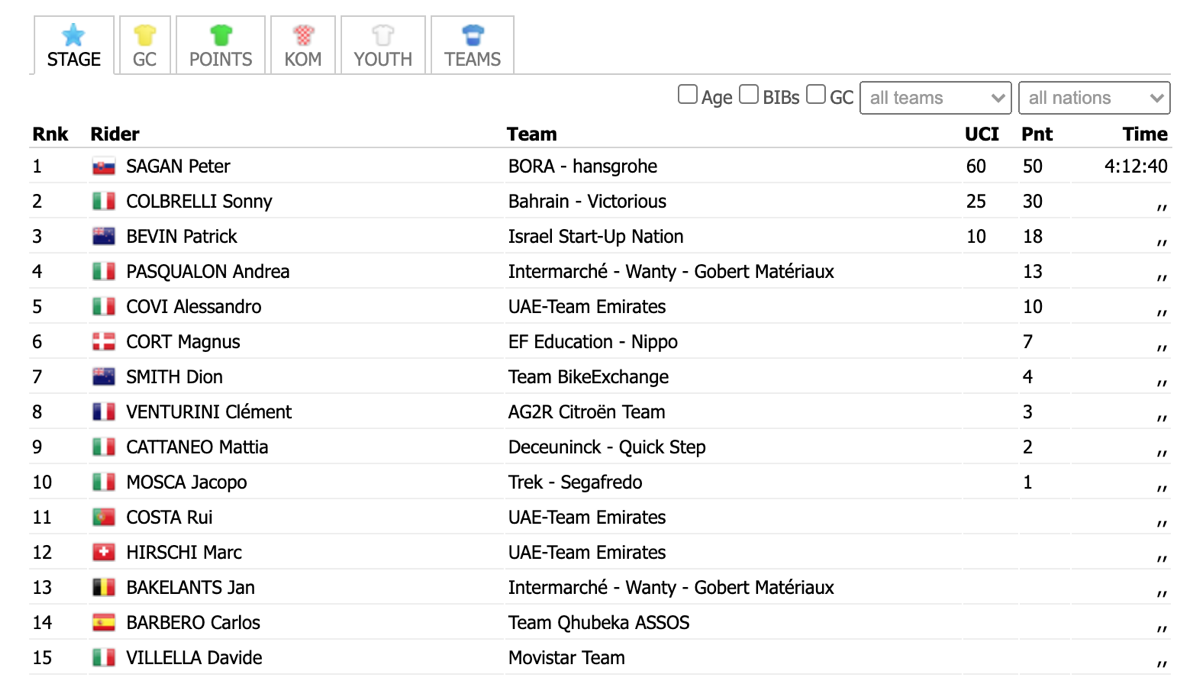The width and height of the screenshot is (1200, 678).
Task: Open rider SAGAN Peter's profile
Action: 178,166
